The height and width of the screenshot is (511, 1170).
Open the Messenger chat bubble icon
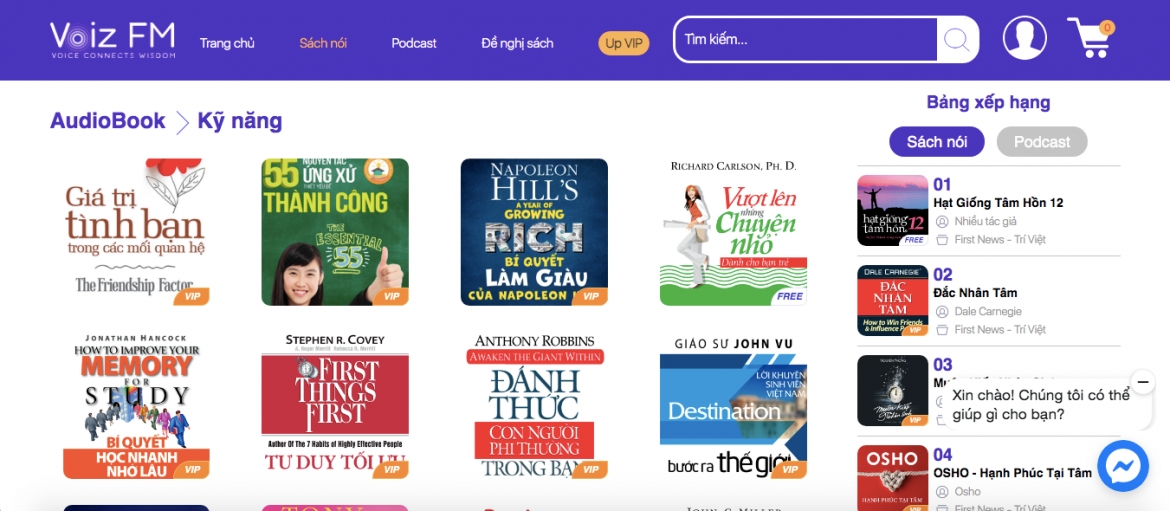coord(1123,465)
